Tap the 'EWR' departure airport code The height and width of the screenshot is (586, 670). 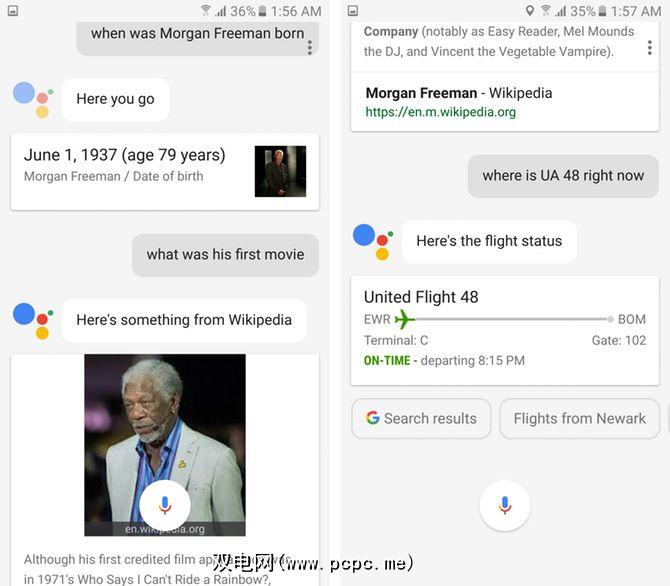tap(377, 319)
